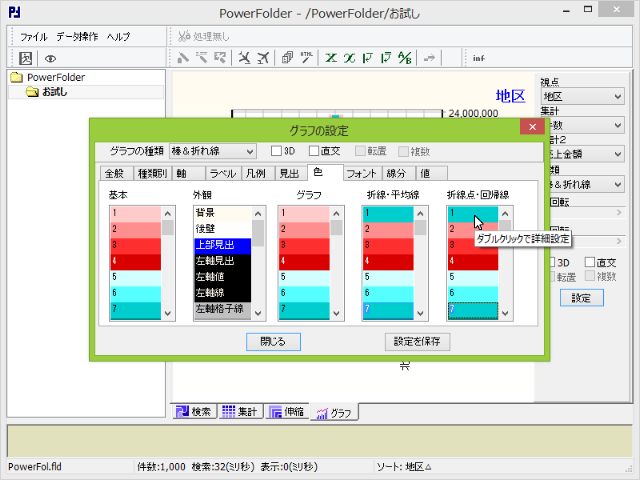Toggle the 3D checkbox in the graph settings dialog

point(276,151)
